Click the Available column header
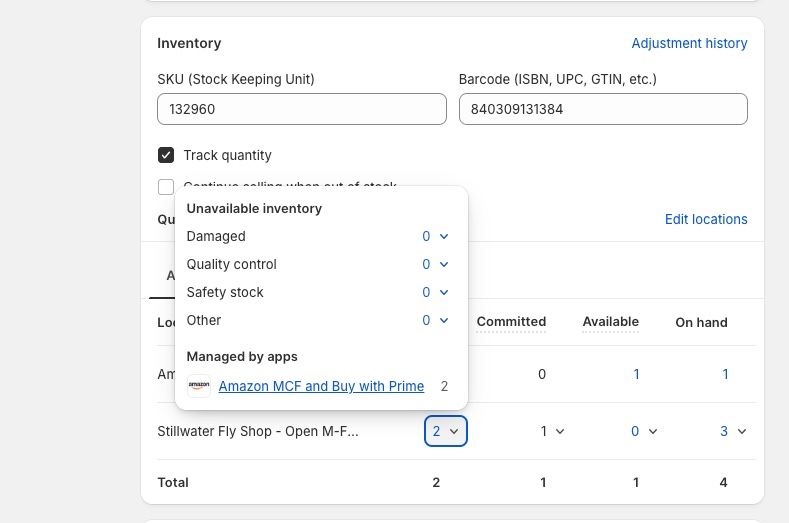789x523 pixels. point(610,322)
